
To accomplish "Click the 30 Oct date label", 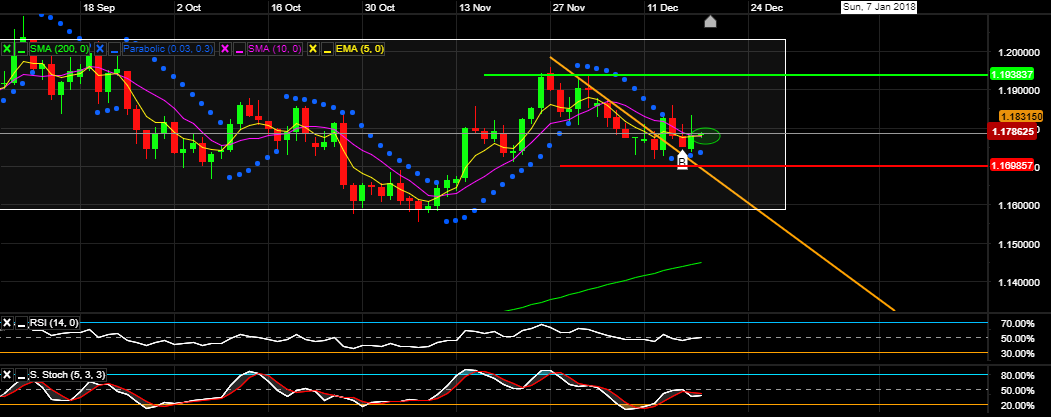I will coord(380,7).
